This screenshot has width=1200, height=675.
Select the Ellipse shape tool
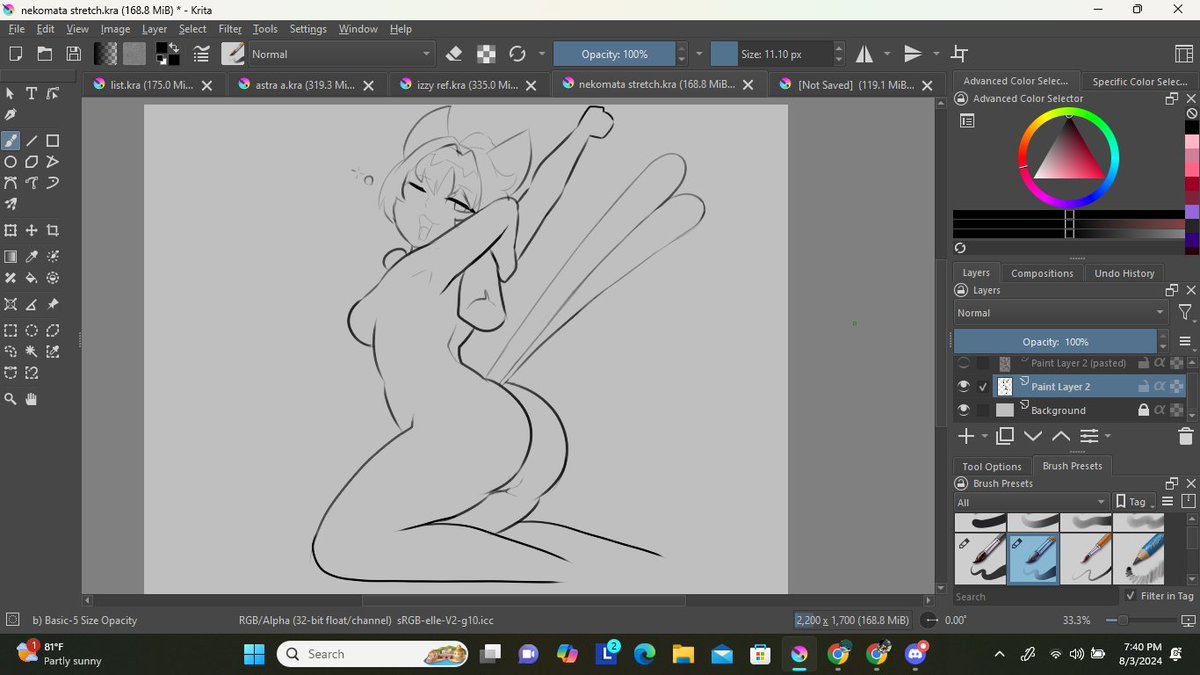click(11, 162)
